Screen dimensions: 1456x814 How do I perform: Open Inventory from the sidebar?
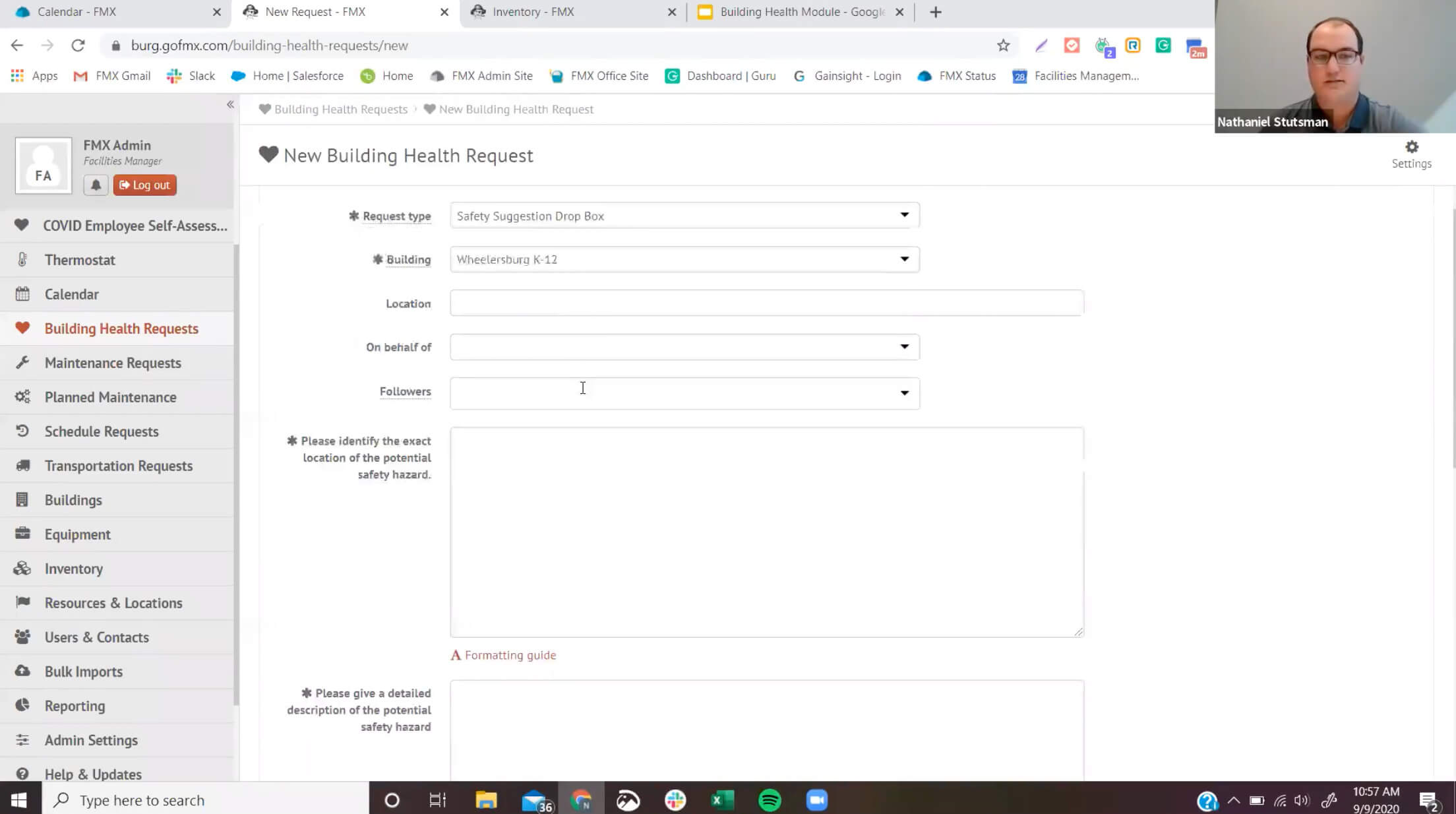pyautogui.click(x=73, y=569)
